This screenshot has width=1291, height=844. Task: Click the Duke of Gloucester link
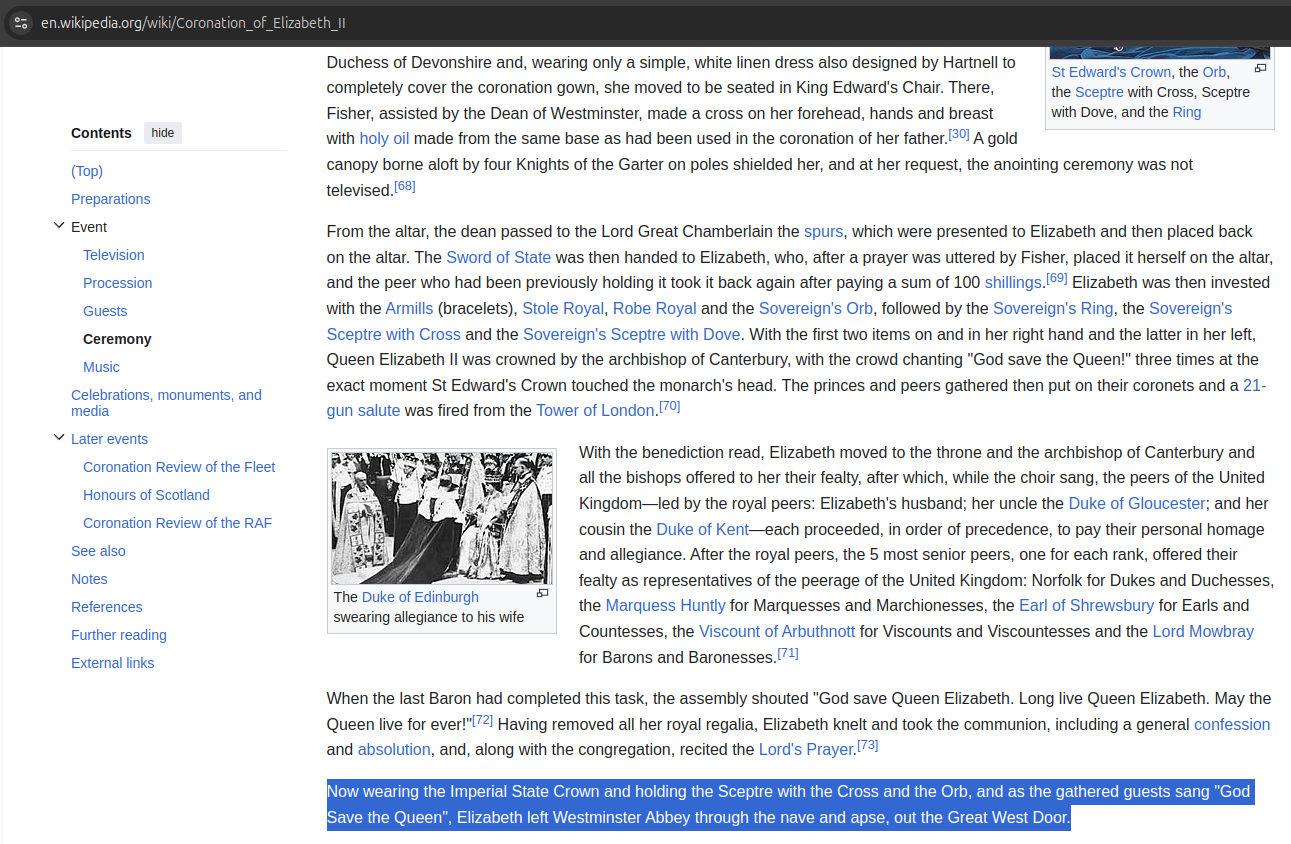1136,503
